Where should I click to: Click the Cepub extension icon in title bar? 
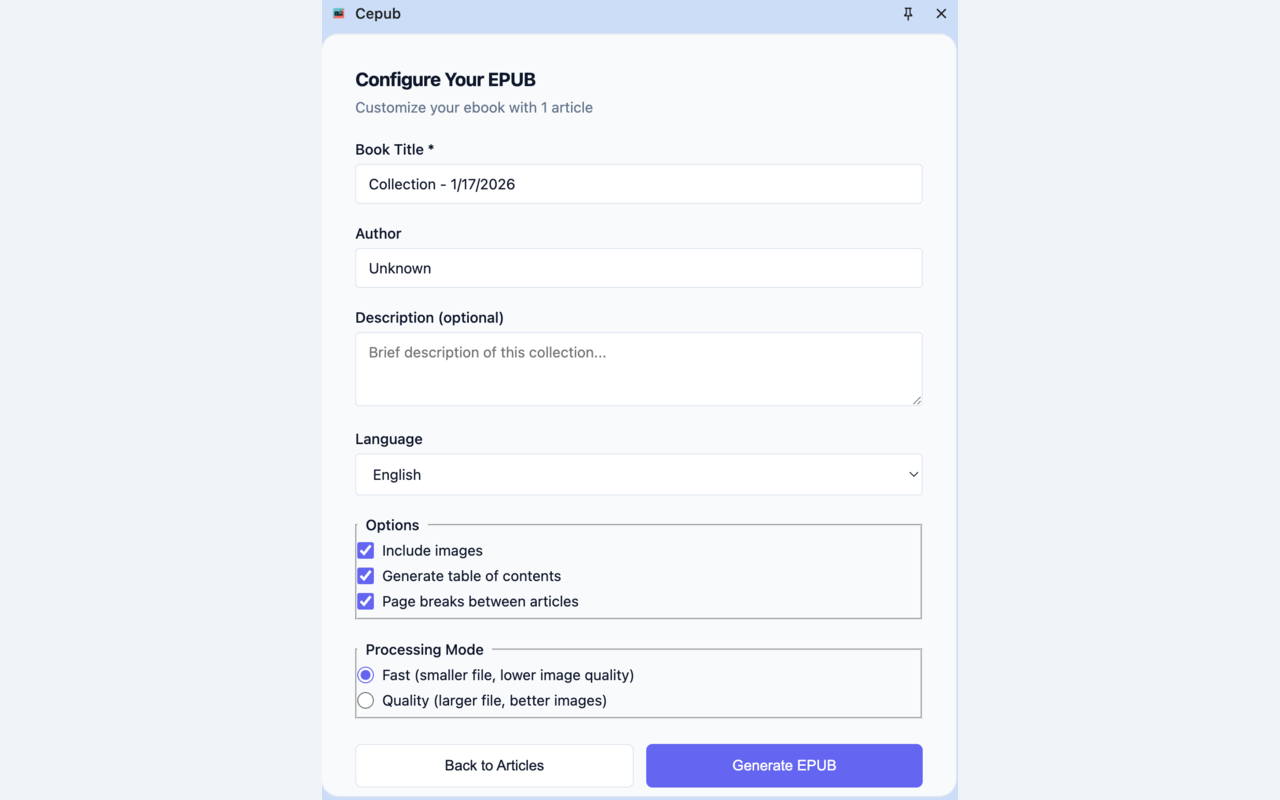pyautogui.click(x=336, y=13)
